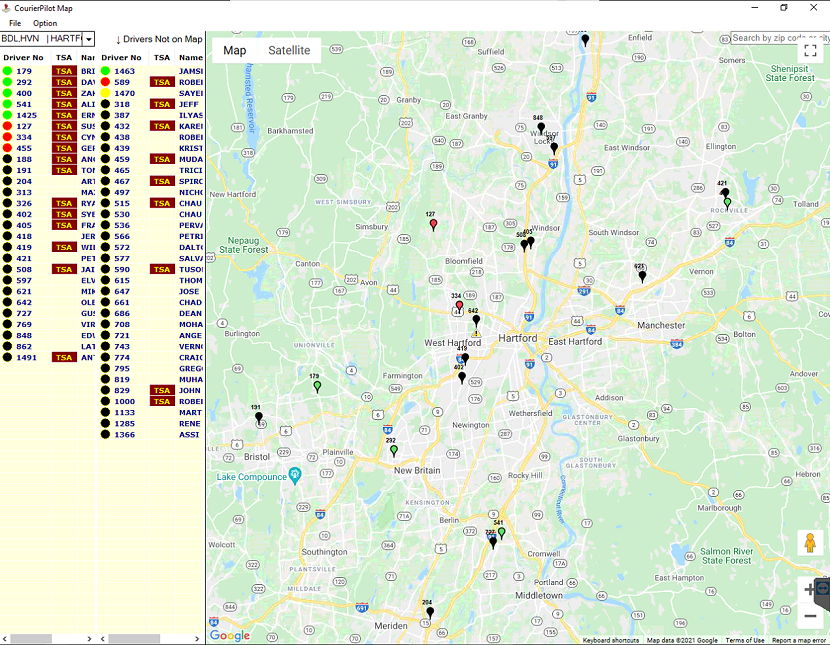Click the Street View pegman icon
830x645 pixels.
tap(809, 543)
